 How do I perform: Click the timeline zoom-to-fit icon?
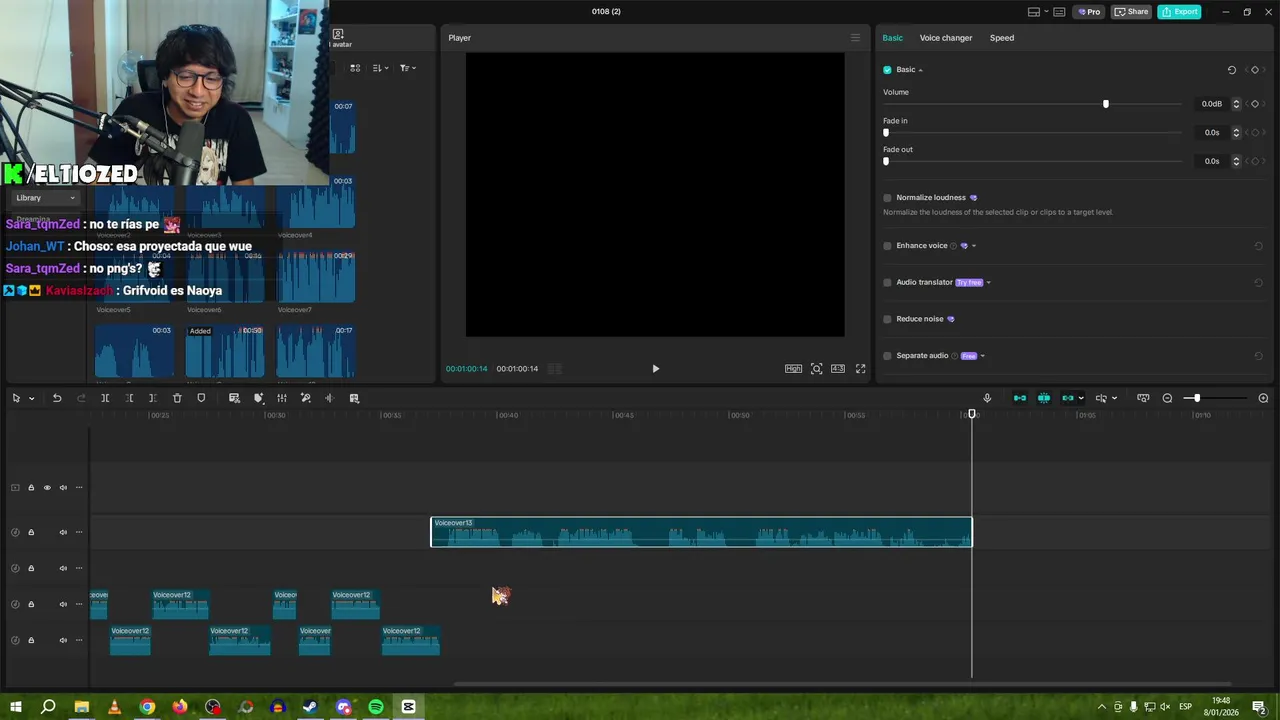coord(1143,398)
